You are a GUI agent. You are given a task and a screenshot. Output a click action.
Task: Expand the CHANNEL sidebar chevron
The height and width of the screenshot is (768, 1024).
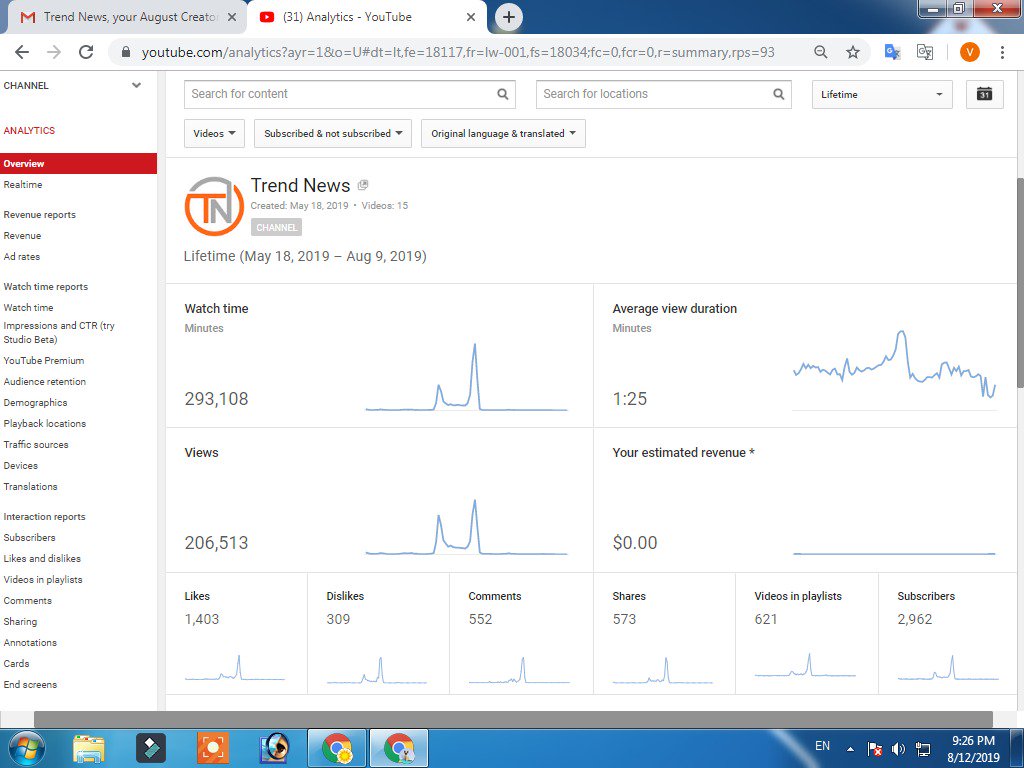point(136,85)
